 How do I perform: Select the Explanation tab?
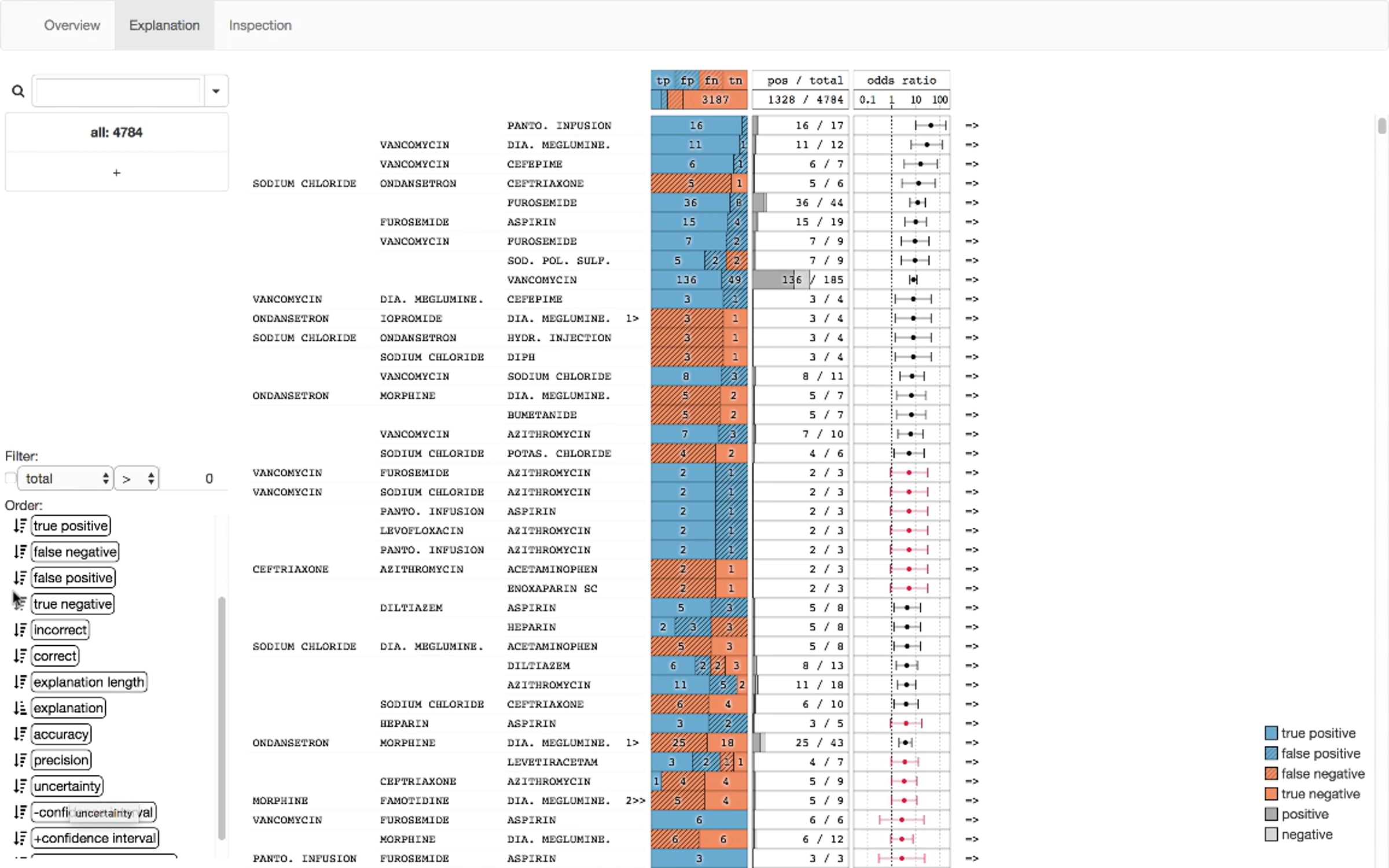point(164,25)
